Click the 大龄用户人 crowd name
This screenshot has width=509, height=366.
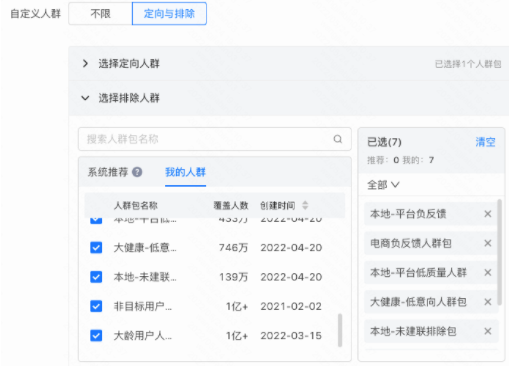[143, 336]
